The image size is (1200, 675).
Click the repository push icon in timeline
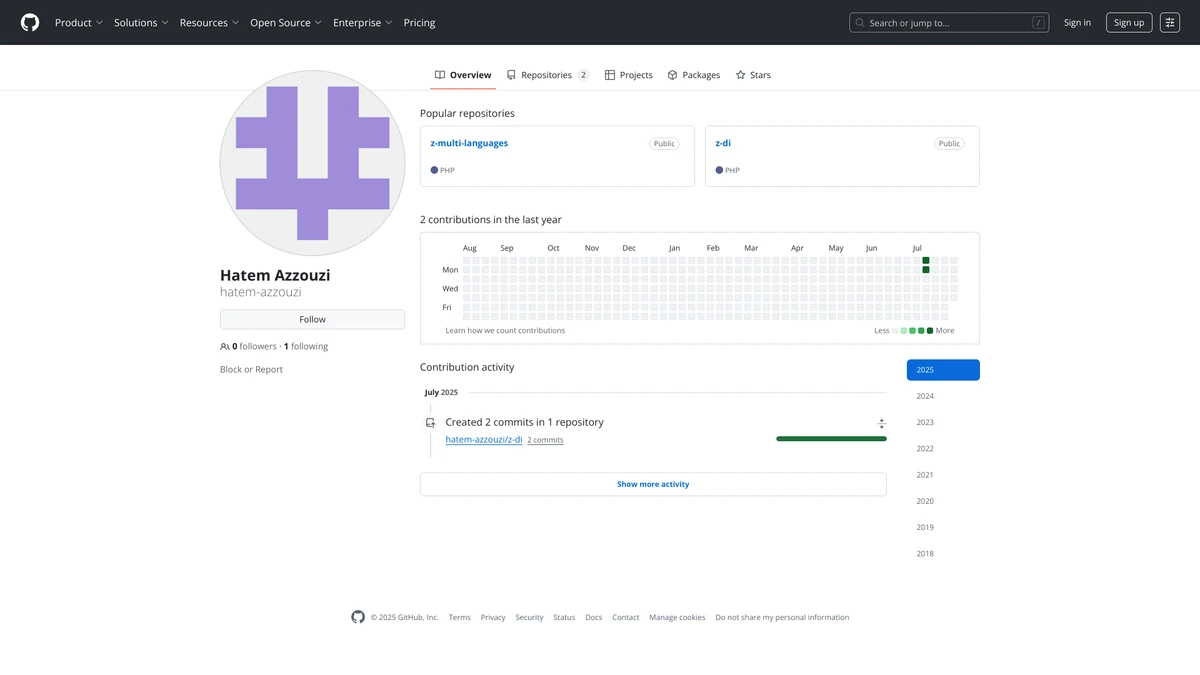[430, 423]
